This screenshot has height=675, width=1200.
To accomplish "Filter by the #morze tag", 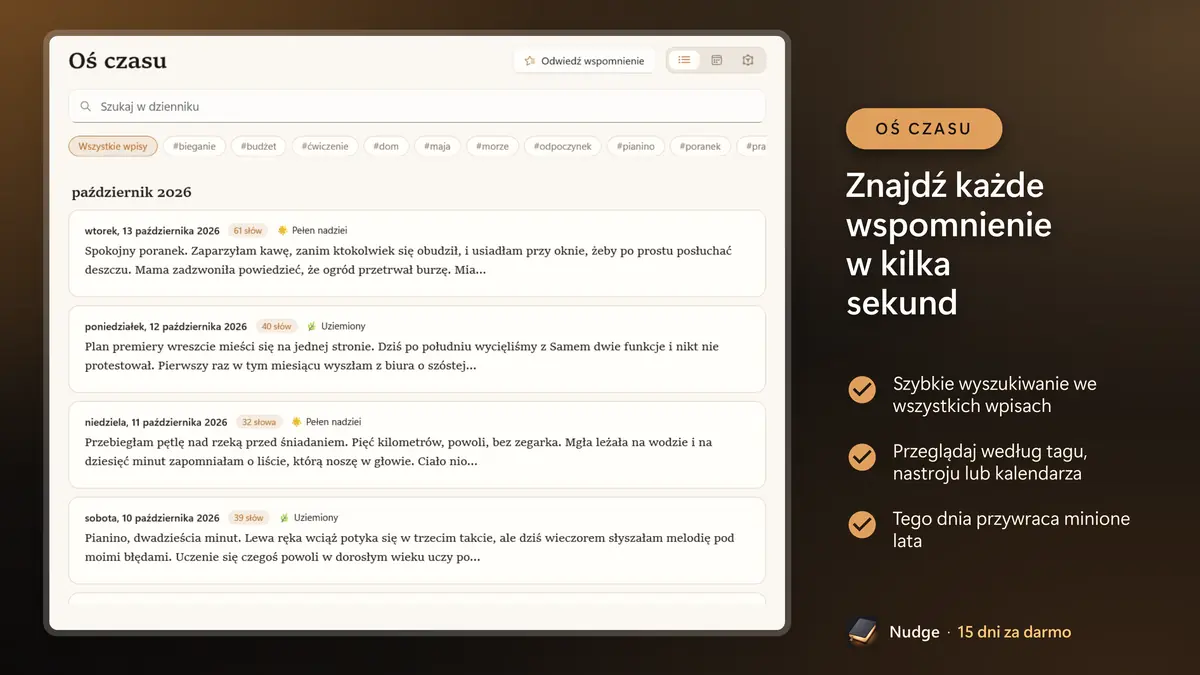I will point(492,146).
